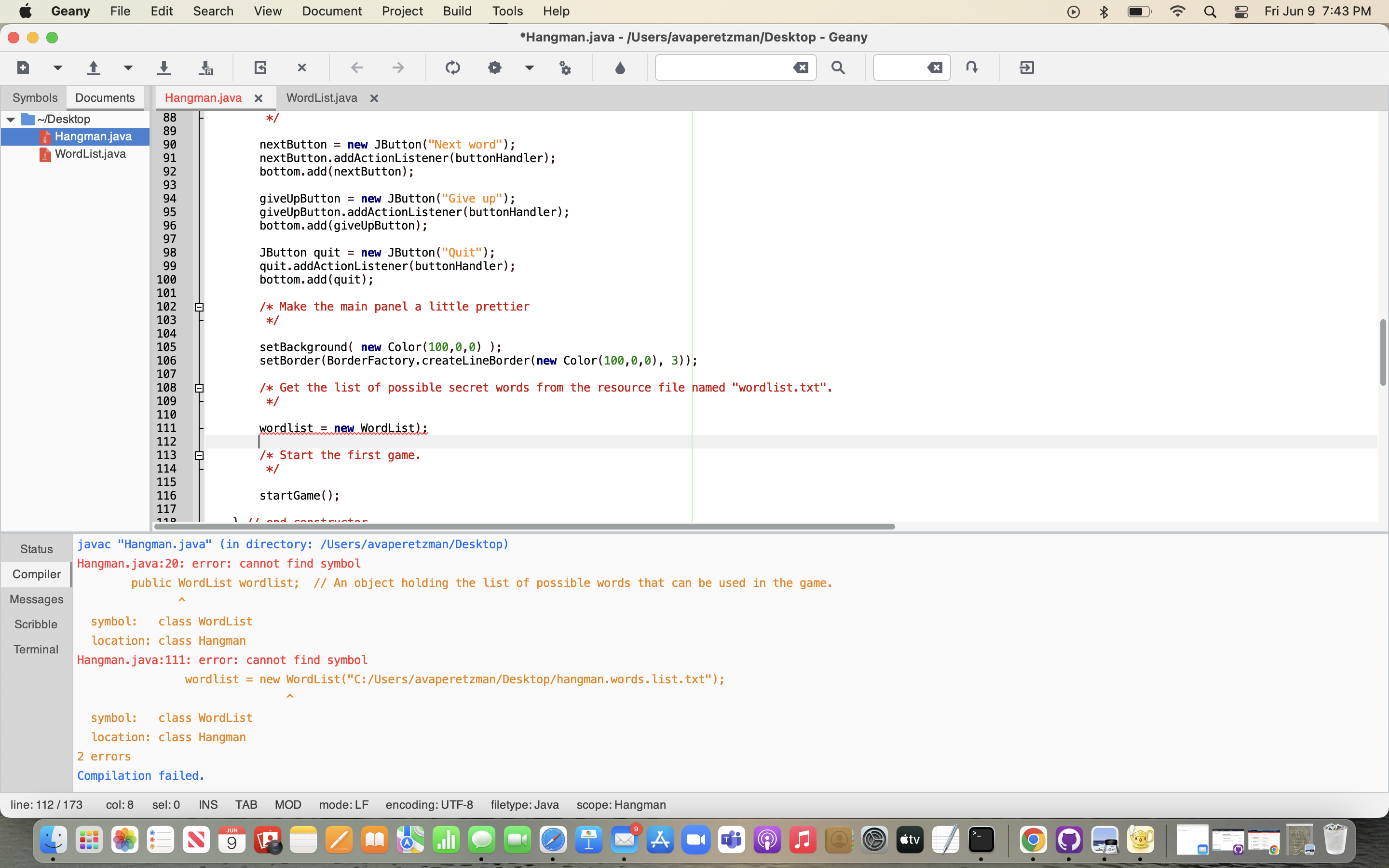Click the reload file toolbar icon
The width and height of the screenshot is (1389, 868).
[260, 68]
